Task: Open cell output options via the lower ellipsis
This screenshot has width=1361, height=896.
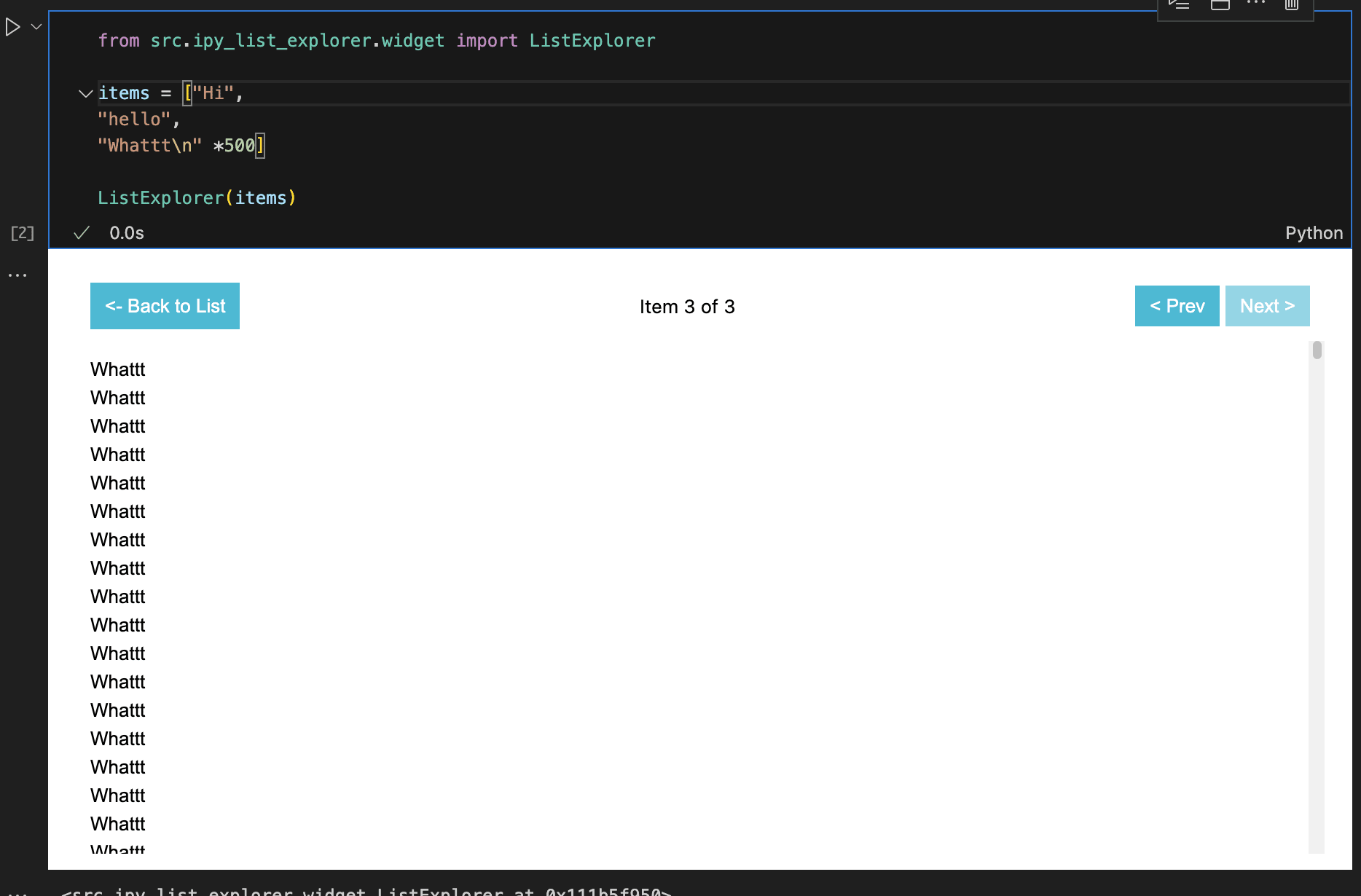Action: tap(18, 275)
